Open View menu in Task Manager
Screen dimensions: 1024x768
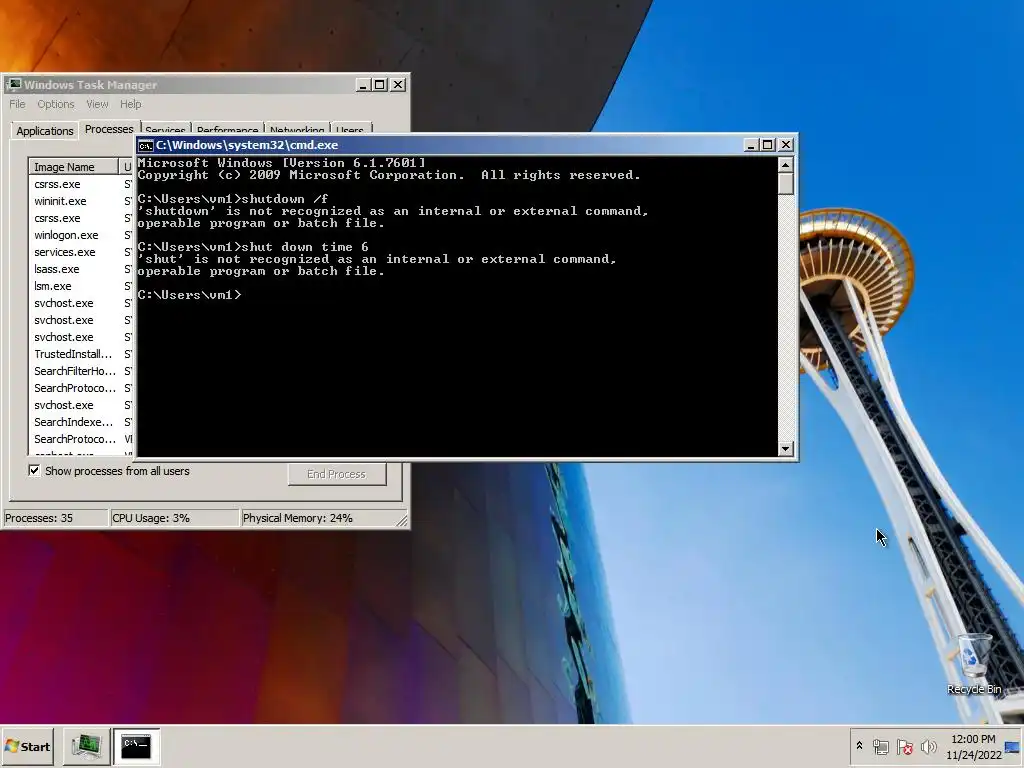tap(97, 104)
